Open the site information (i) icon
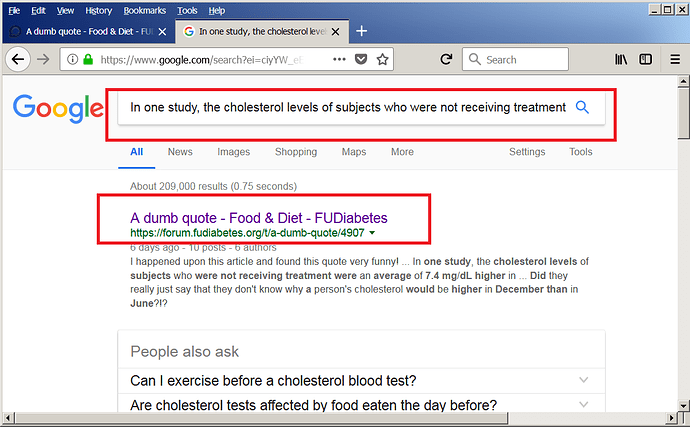 (x=73, y=59)
